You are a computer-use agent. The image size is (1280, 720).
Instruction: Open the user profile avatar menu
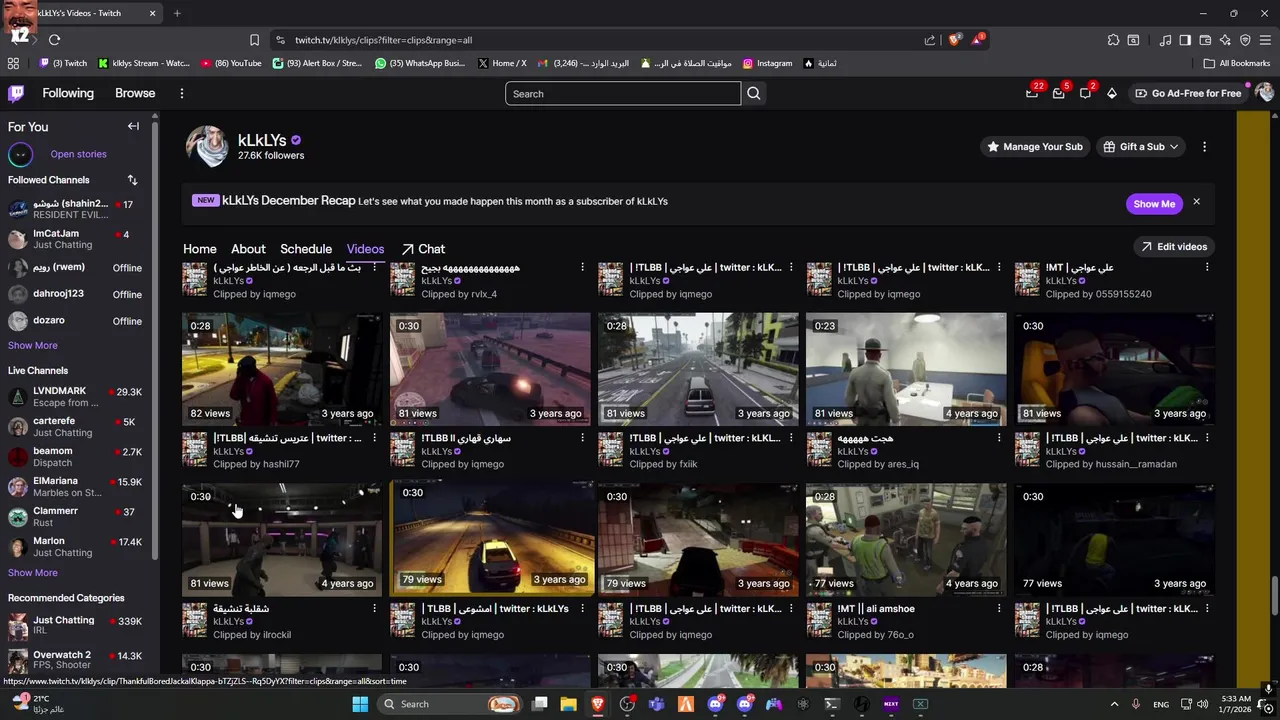tap(1263, 93)
